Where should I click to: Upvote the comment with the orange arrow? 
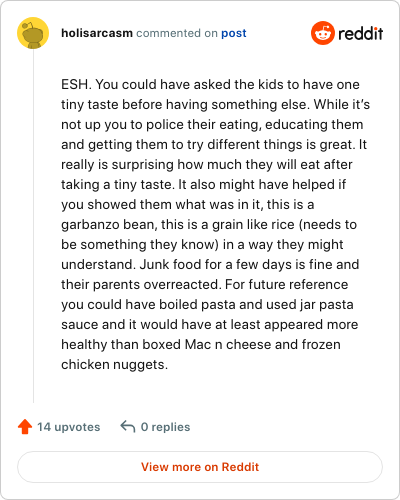pyautogui.click(x=25, y=427)
